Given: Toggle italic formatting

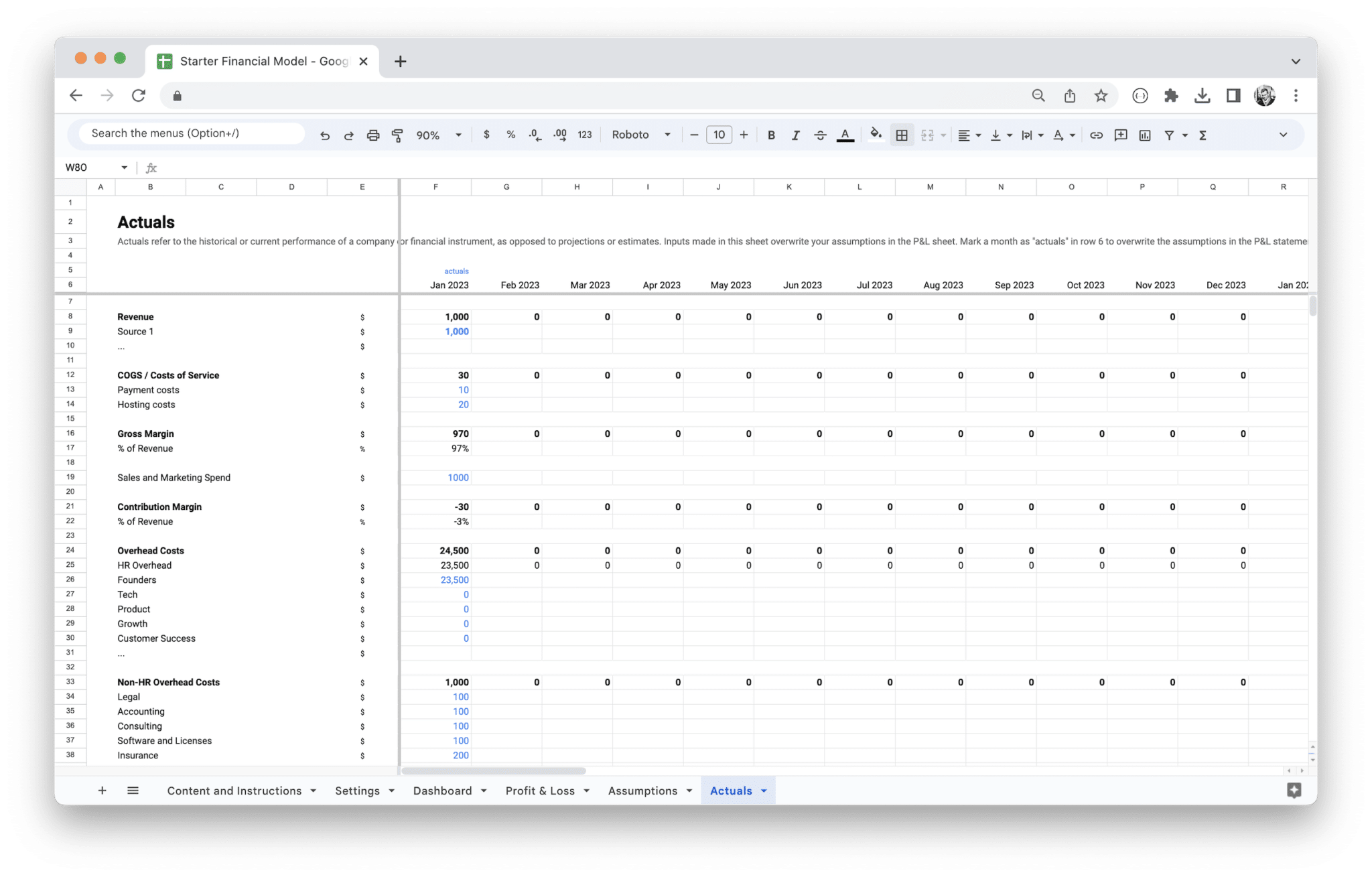Looking at the screenshot, I should point(795,135).
